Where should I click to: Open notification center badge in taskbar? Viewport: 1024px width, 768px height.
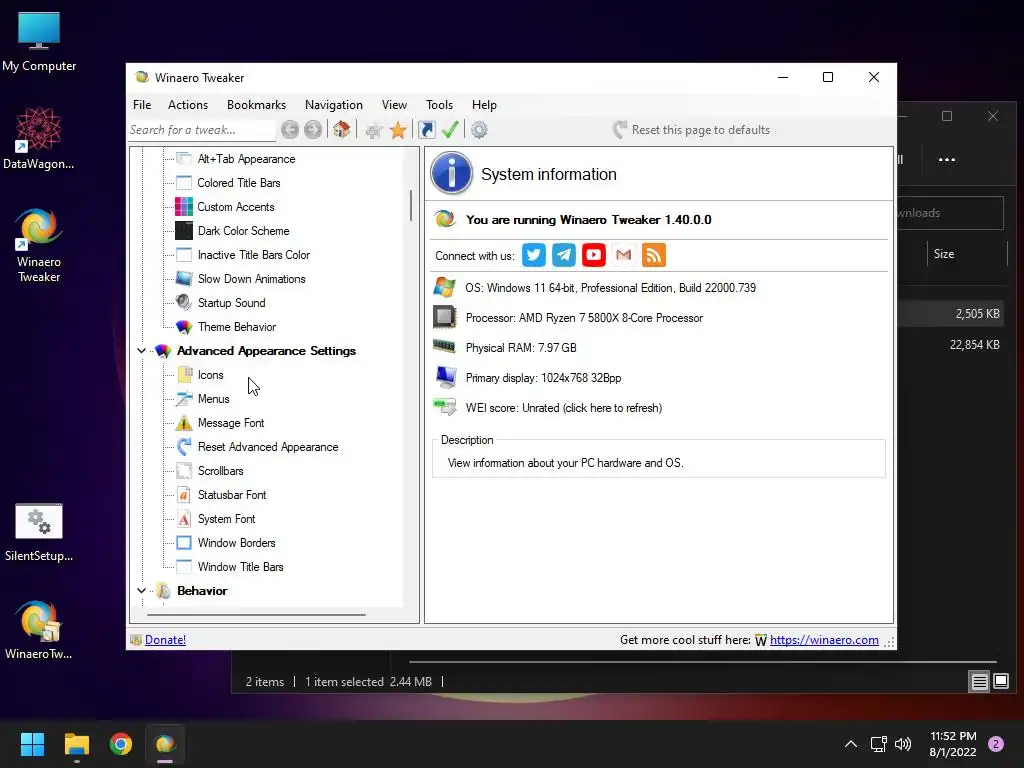click(996, 744)
